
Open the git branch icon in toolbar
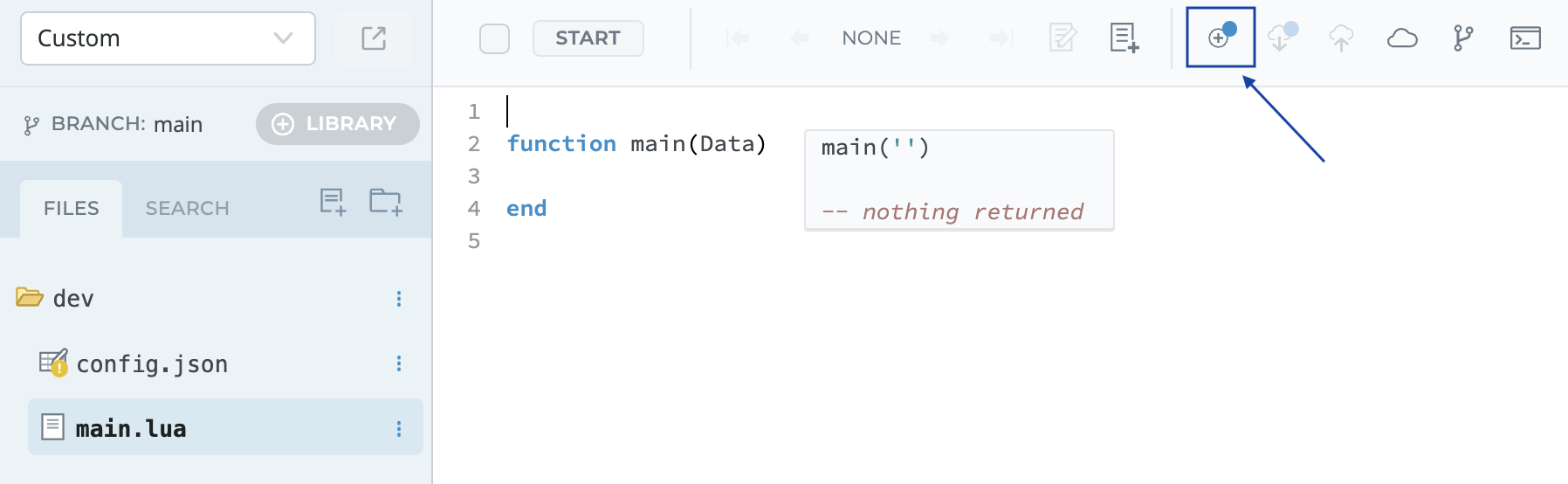pyautogui.click(x=1463, y=38)
